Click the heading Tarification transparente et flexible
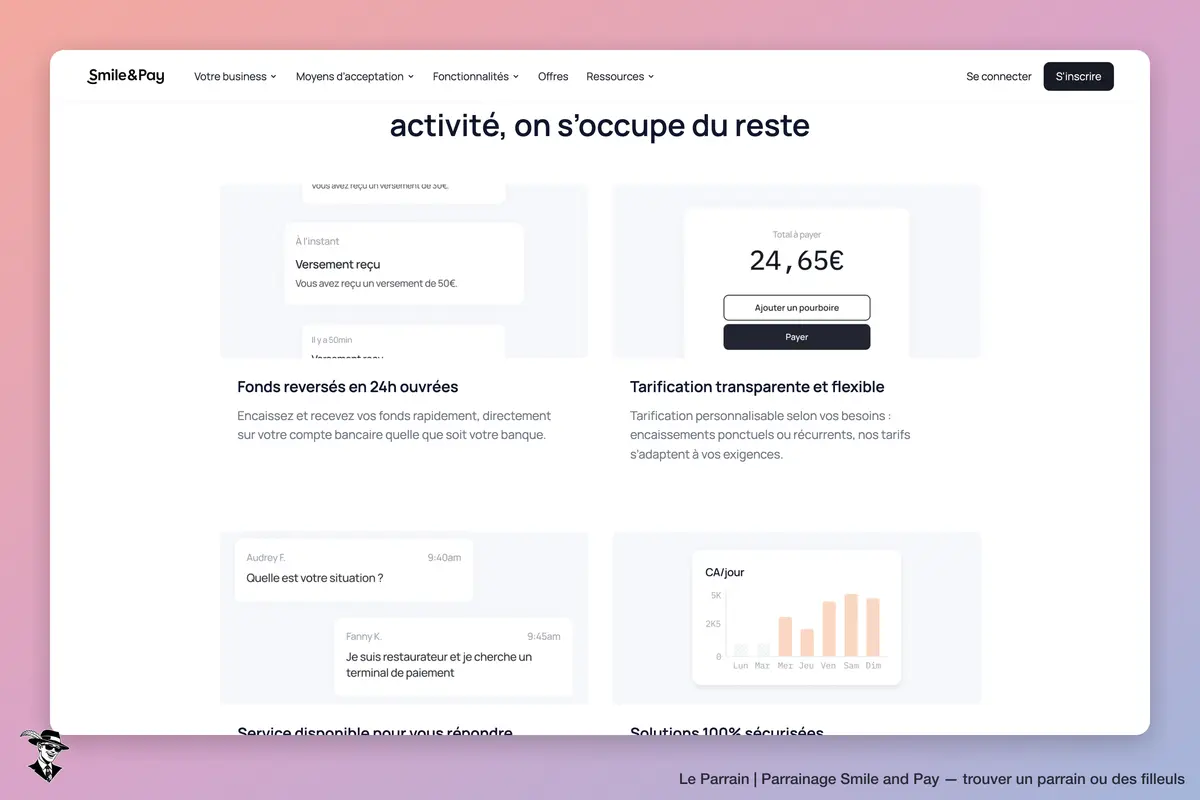Viewport: 1200px width, 800px height. click(x=757, y=387)
